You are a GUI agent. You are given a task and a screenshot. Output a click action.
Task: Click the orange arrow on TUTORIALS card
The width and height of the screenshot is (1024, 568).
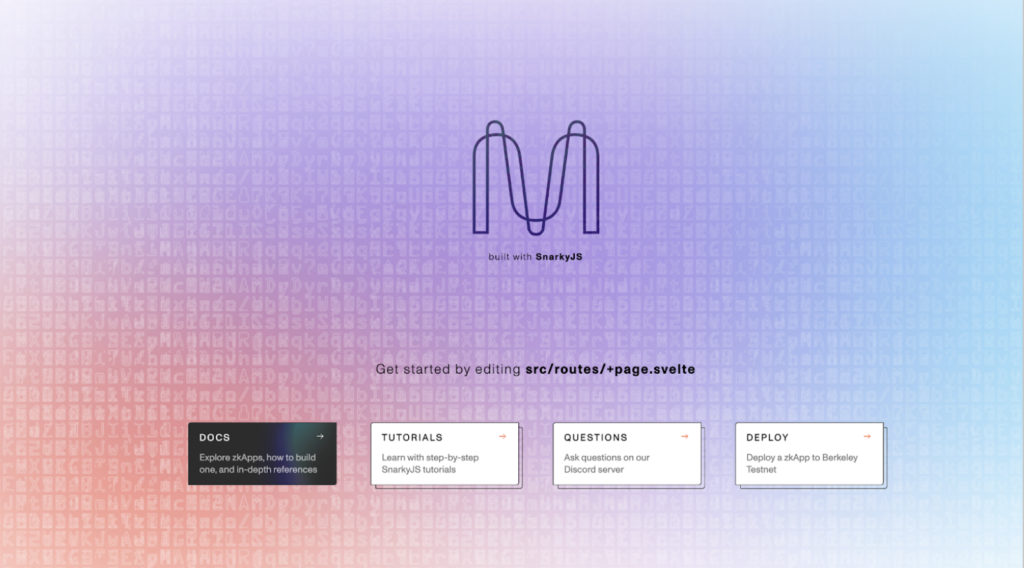[x=502, y=437]
